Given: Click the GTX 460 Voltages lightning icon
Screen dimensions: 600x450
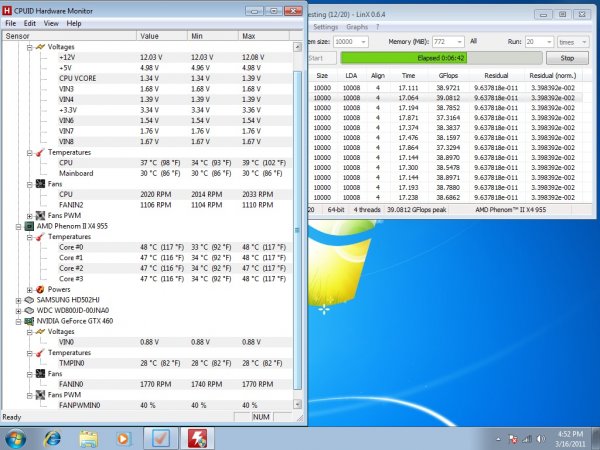Looking at the screenshot, I should click(40, 332).
